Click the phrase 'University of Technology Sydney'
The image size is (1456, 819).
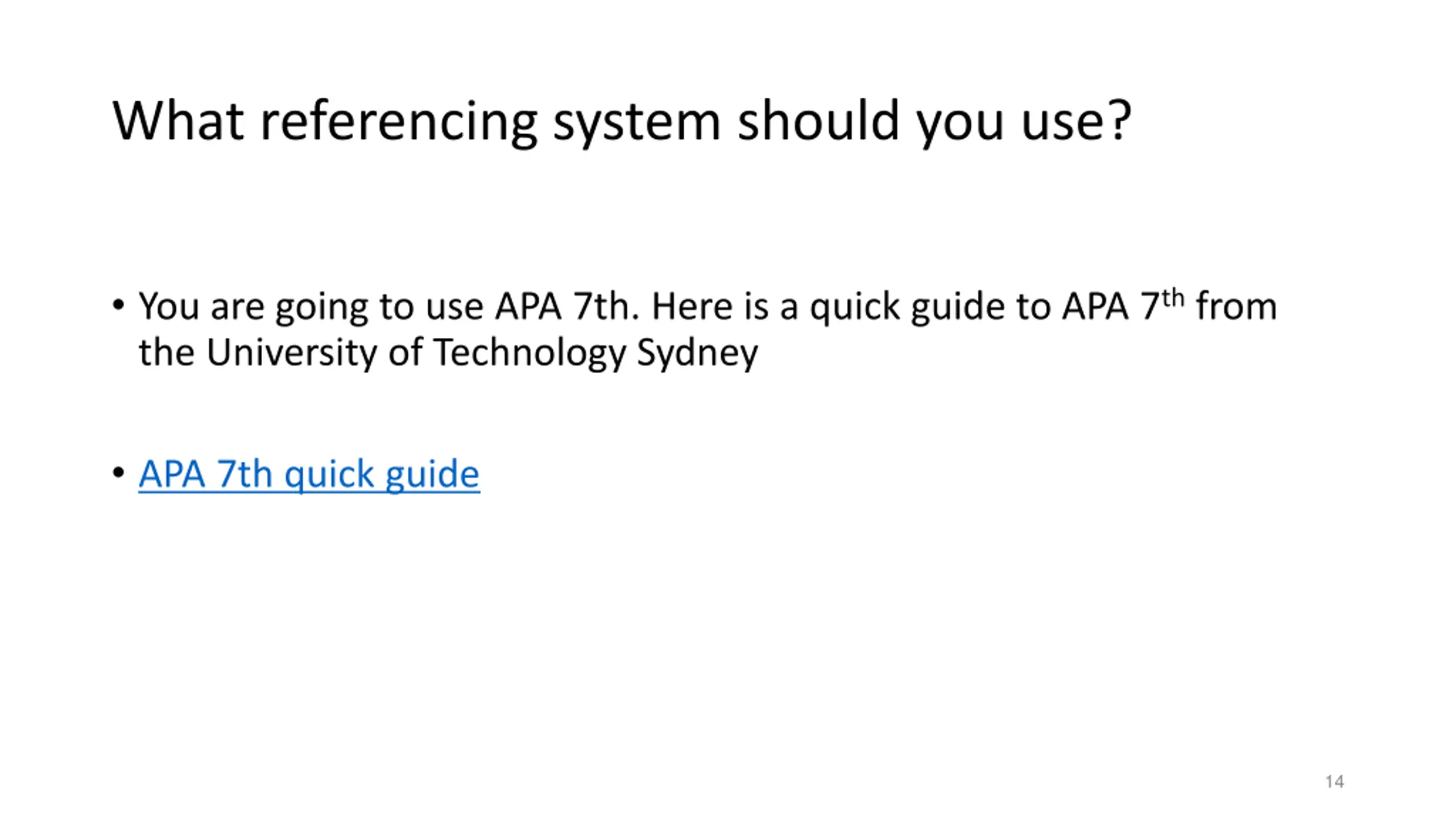pyautogui.click(x=482, y=353)
